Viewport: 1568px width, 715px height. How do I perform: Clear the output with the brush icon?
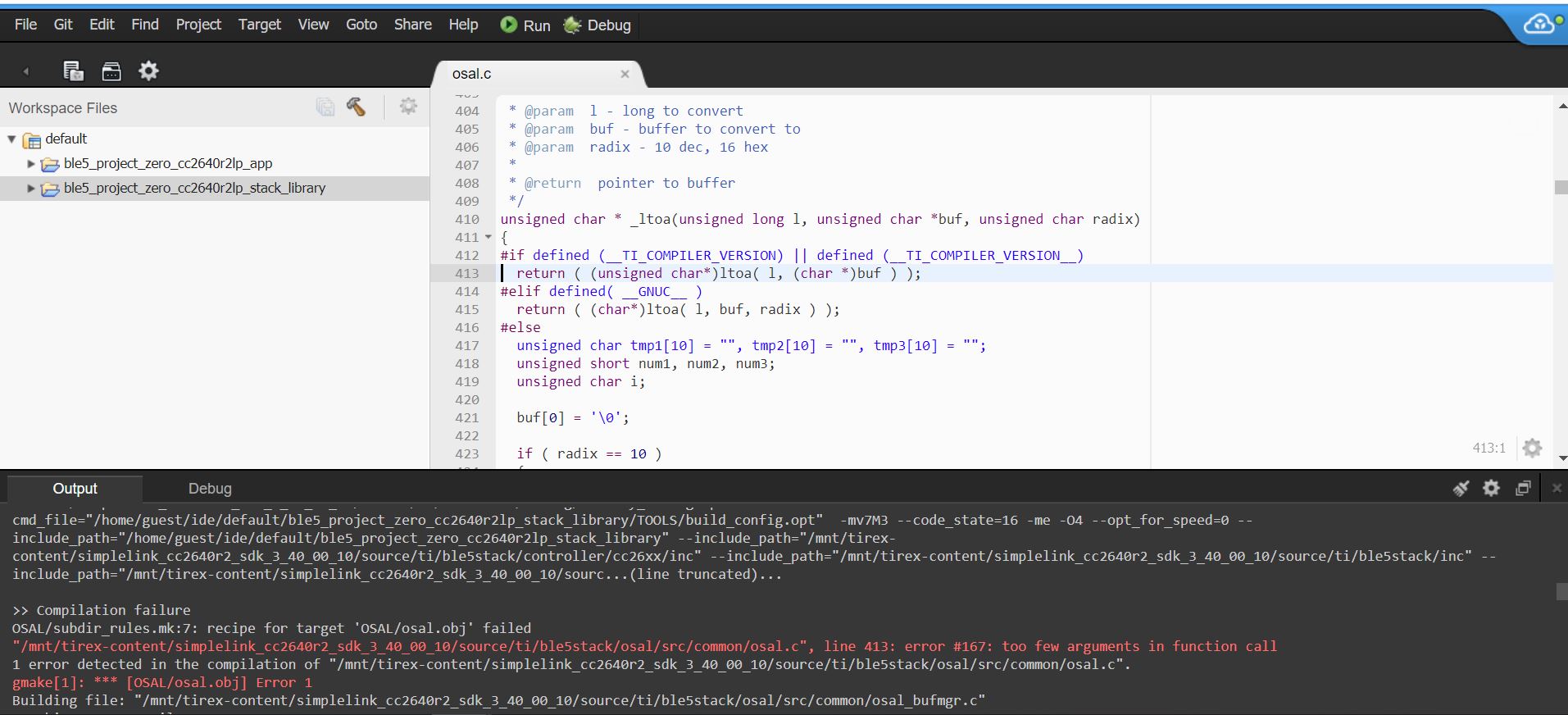(1461, 489)
